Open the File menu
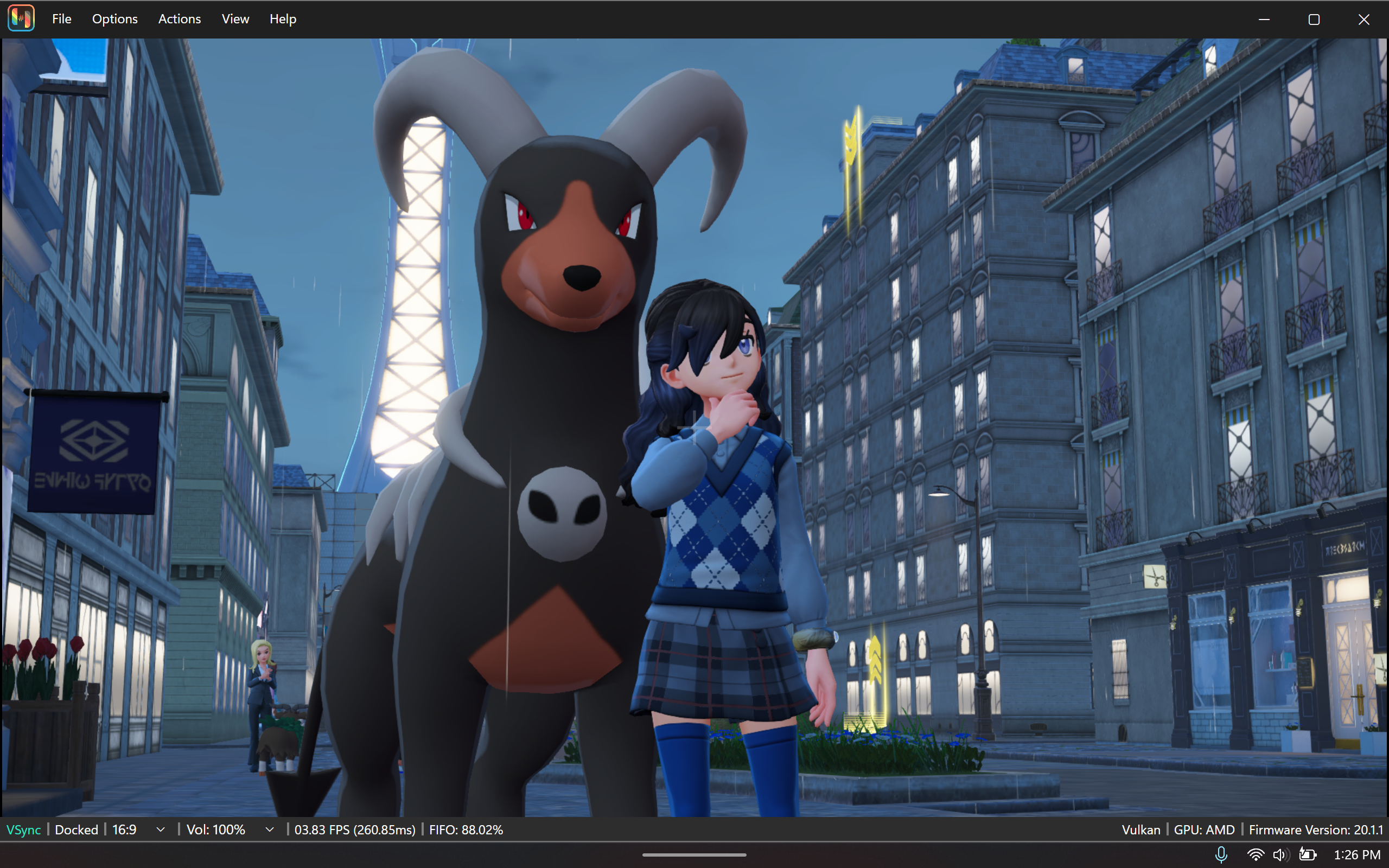The width and height of the screenshot is (1389, 868). point(61,19)
